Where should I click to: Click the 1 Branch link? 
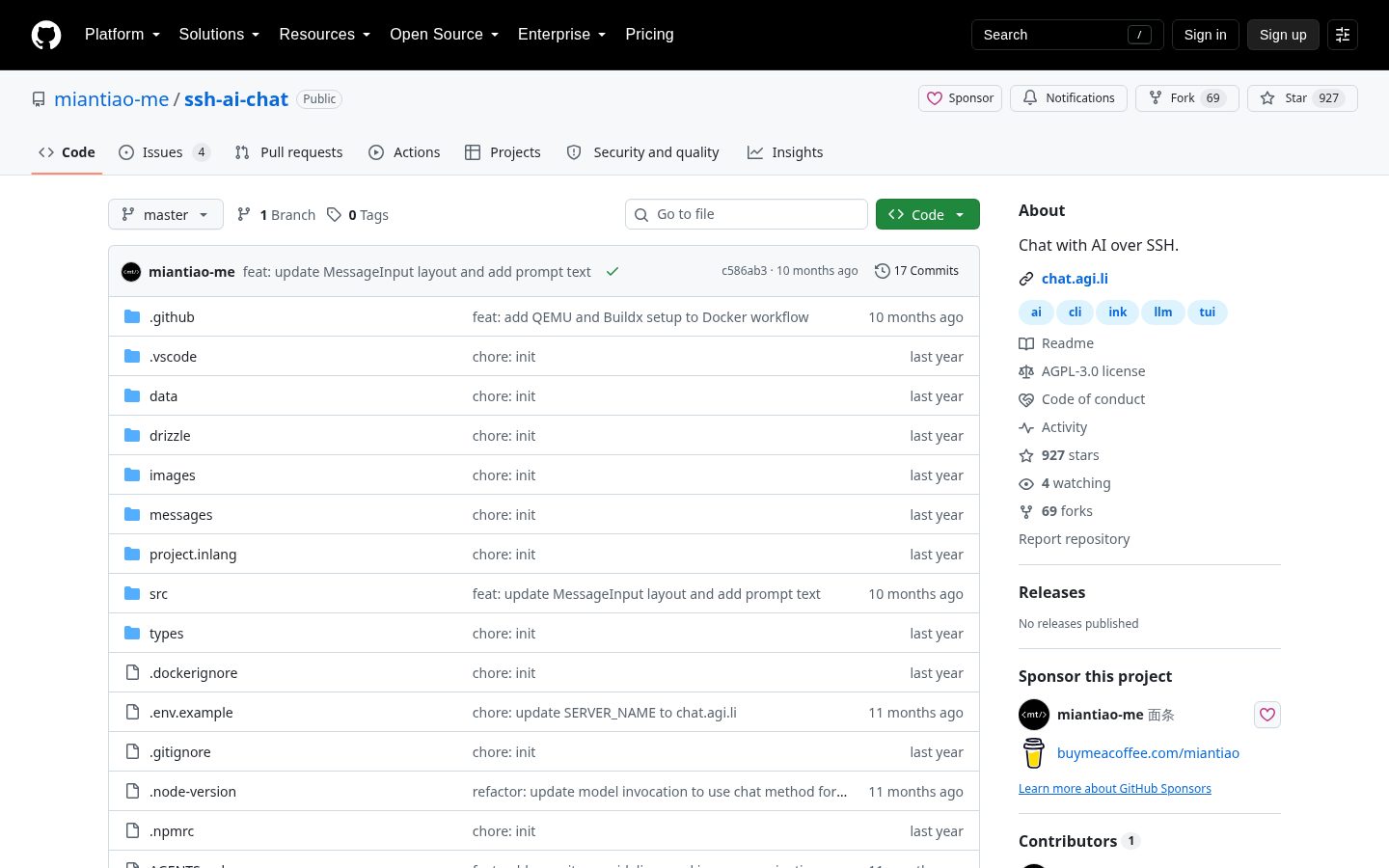[277, 215]
